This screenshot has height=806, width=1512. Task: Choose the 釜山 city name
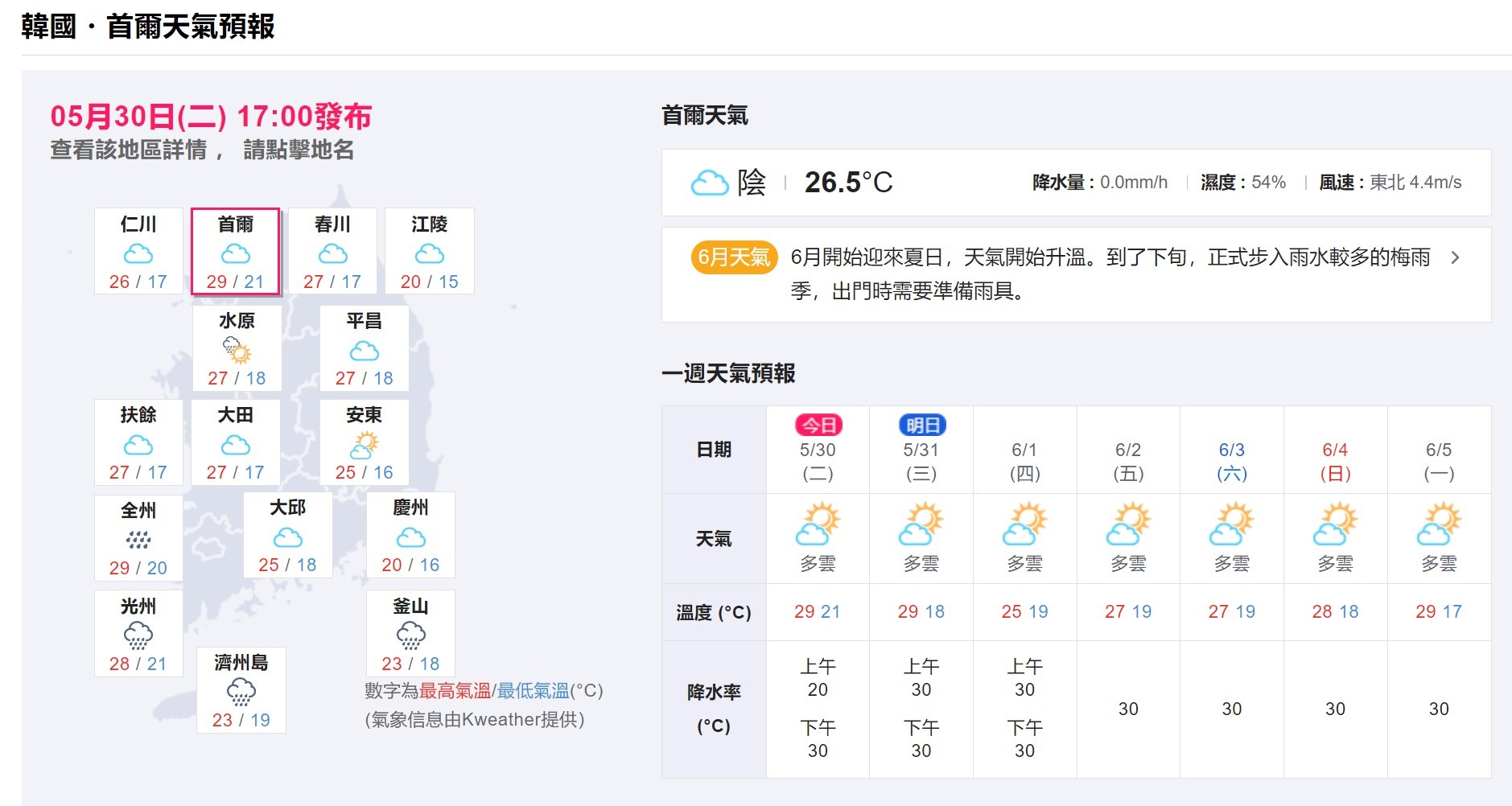(x=411, y=606)
